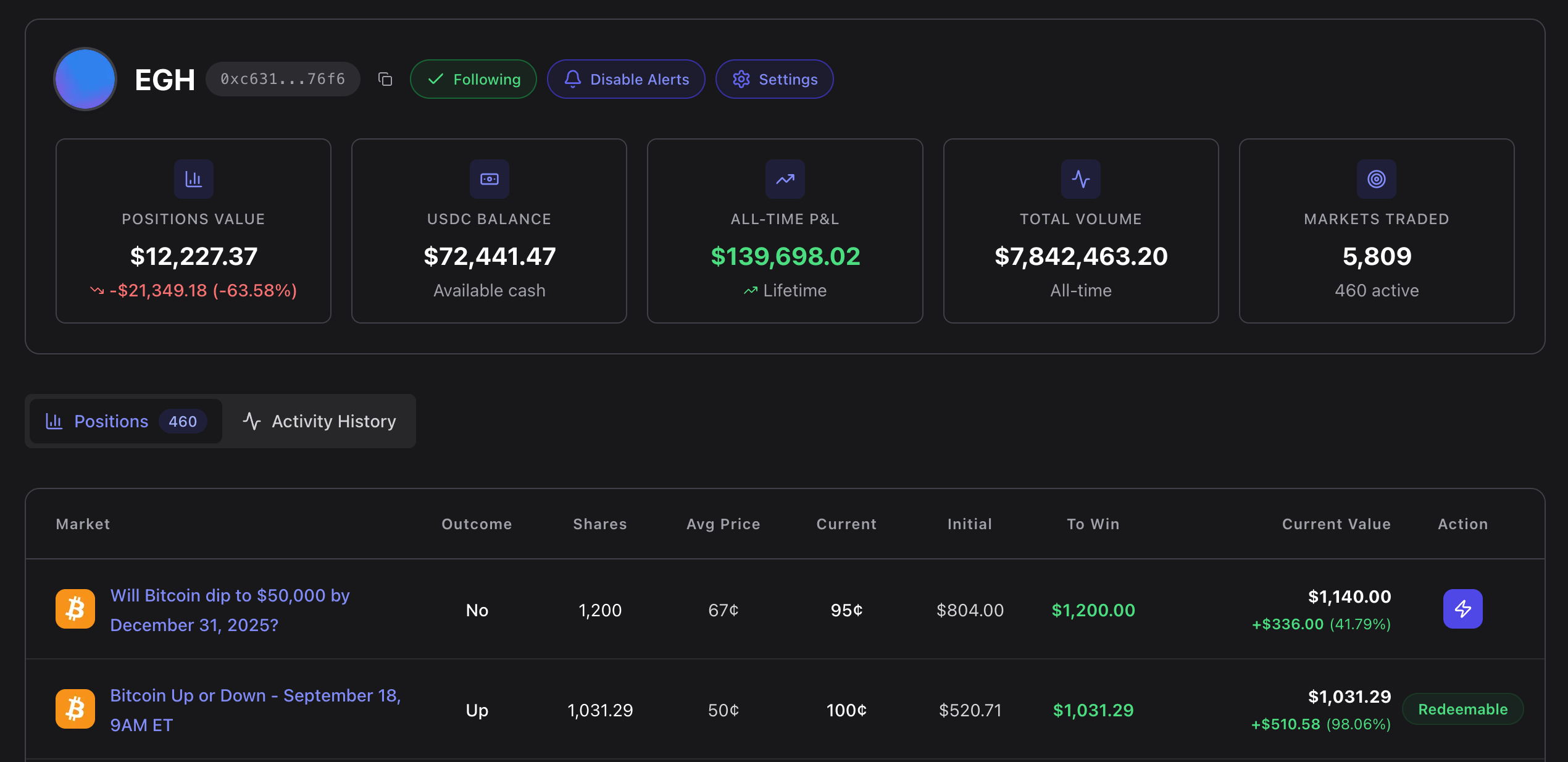1568x762 pixels.
Task: Open the Settings button
Action: [774, 79]
